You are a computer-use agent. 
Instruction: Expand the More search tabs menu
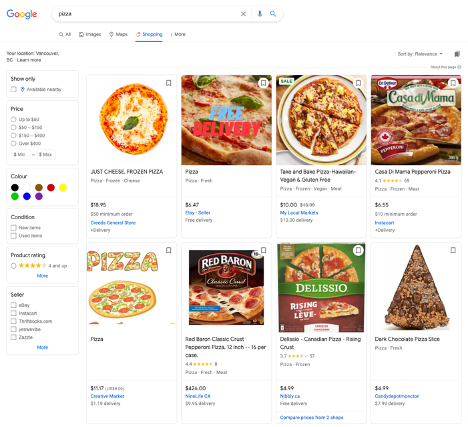click(178, 34)
